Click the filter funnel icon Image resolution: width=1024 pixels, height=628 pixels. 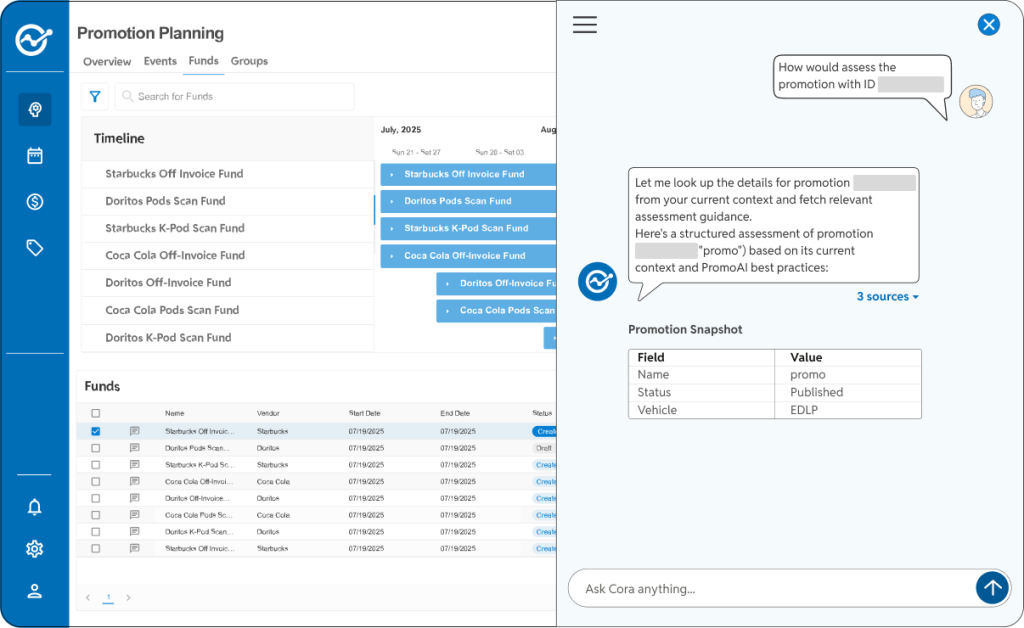coord(95,97)
